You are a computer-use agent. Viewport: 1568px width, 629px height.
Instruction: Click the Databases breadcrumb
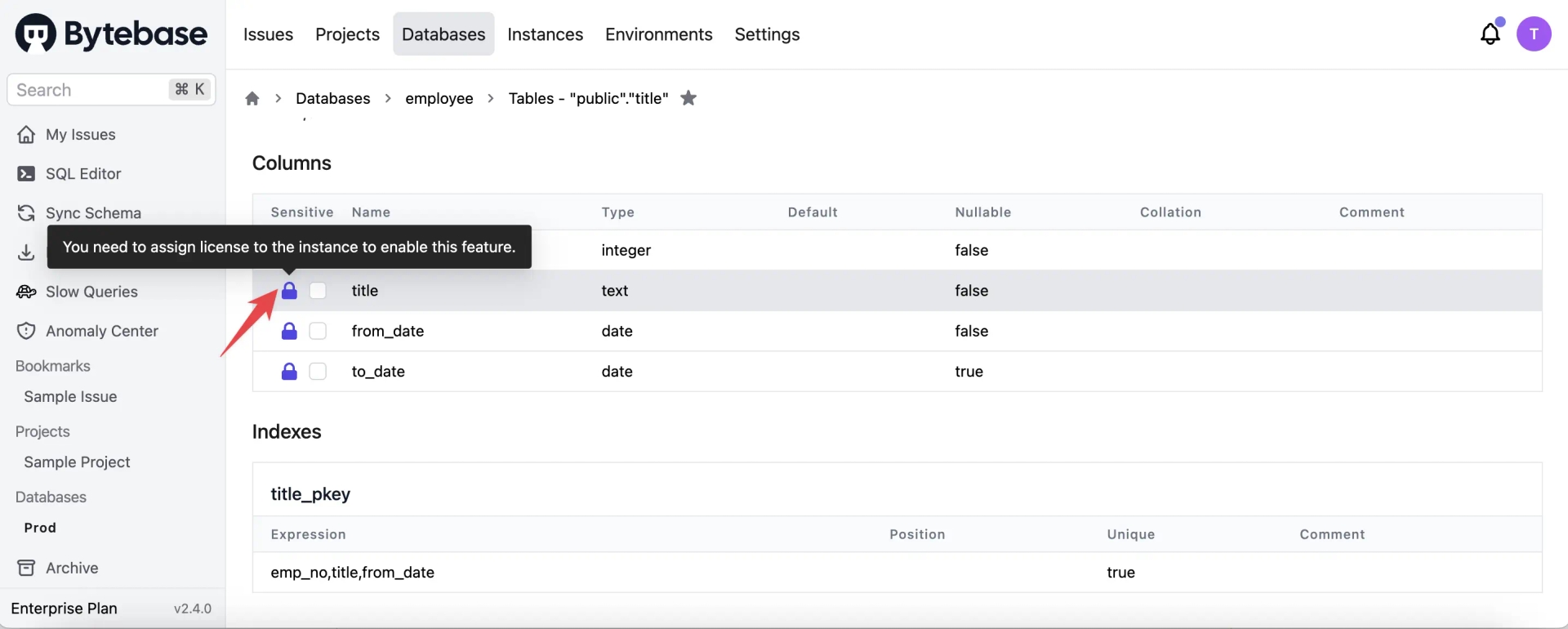coord(332,99)
